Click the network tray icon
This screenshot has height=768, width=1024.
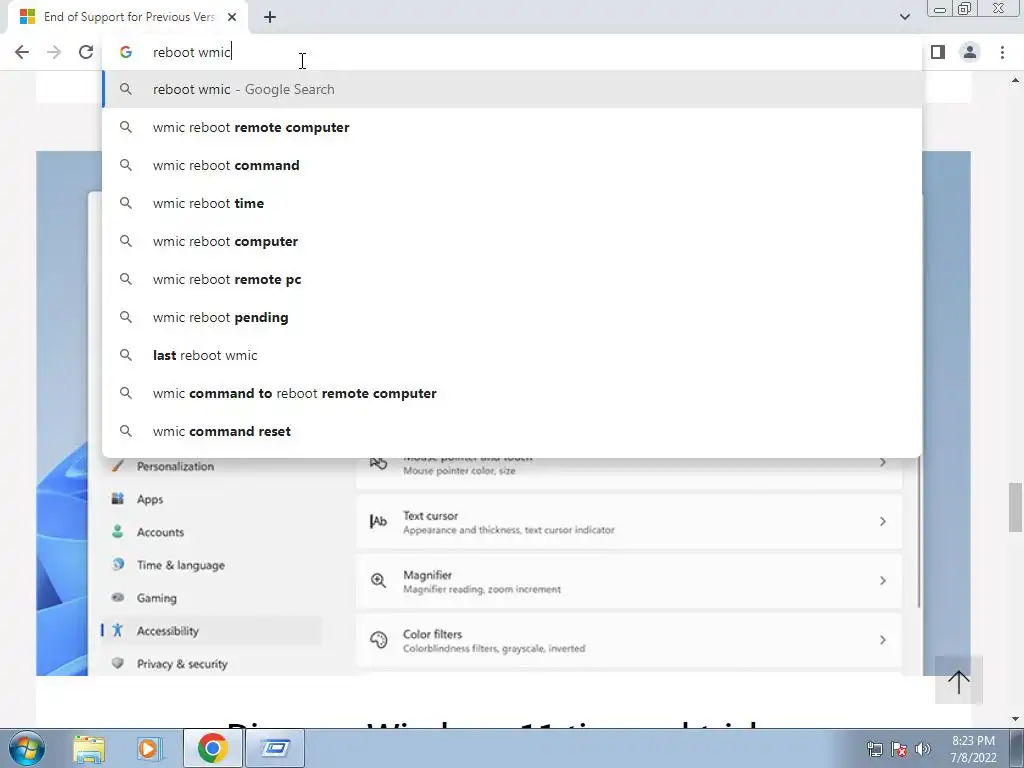[x=874, y=749]
